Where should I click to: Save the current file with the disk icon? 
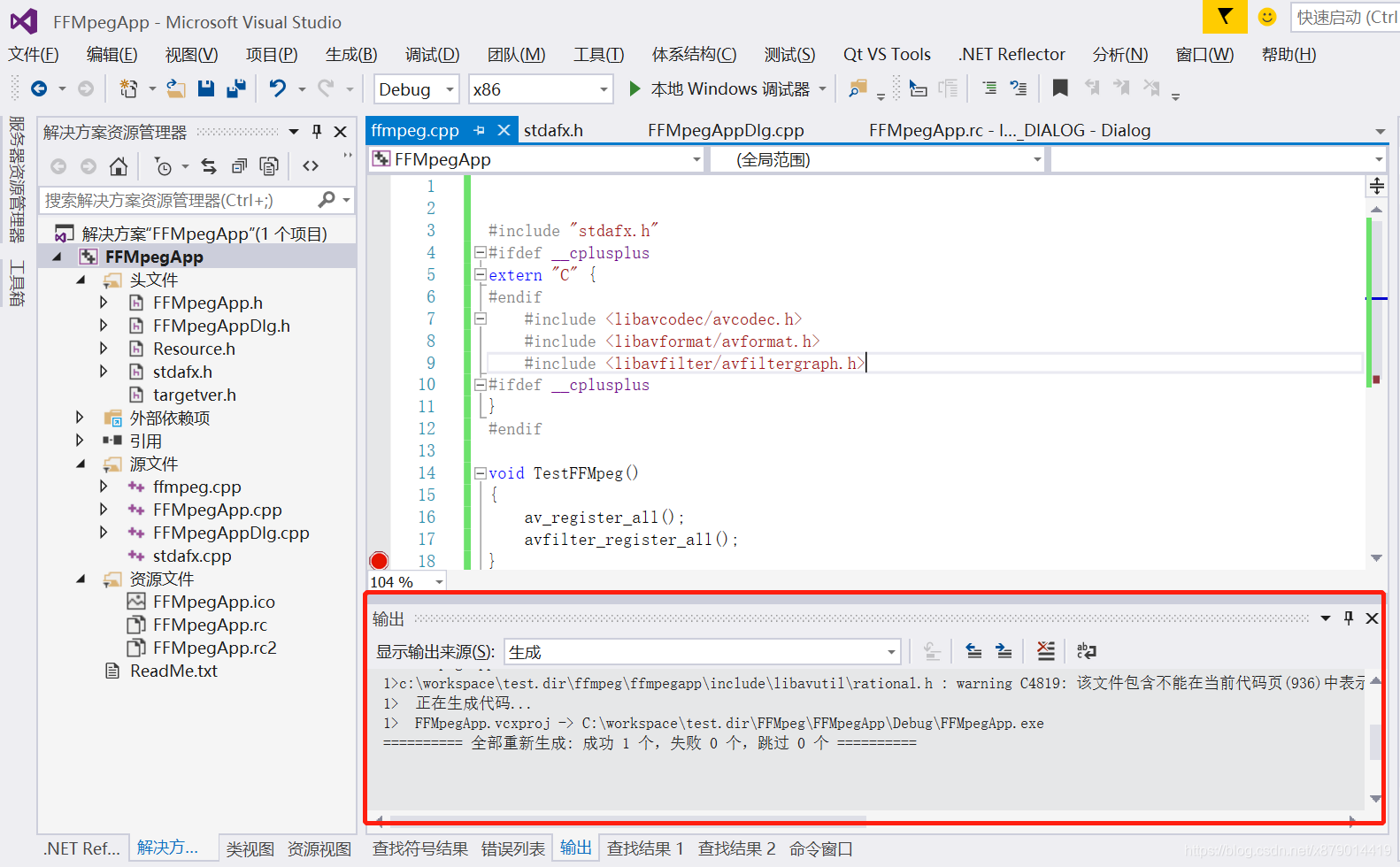[x=206, y=88]
